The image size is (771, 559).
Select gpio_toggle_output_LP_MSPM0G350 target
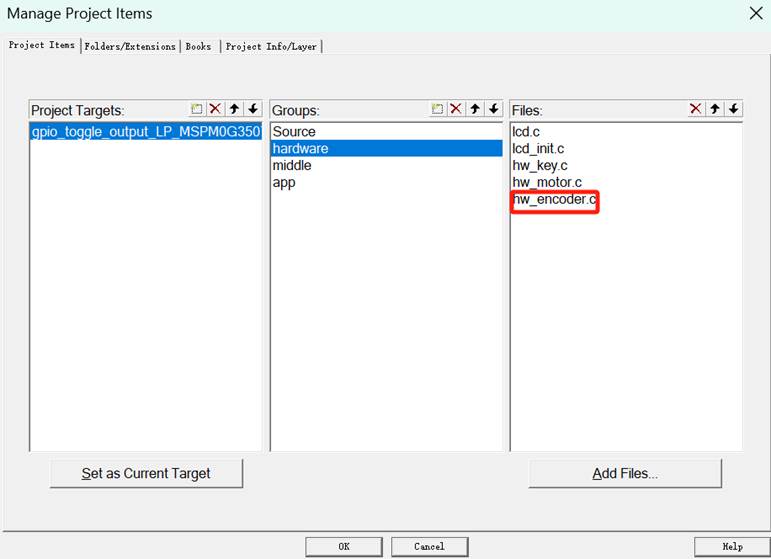pos(146,132)
